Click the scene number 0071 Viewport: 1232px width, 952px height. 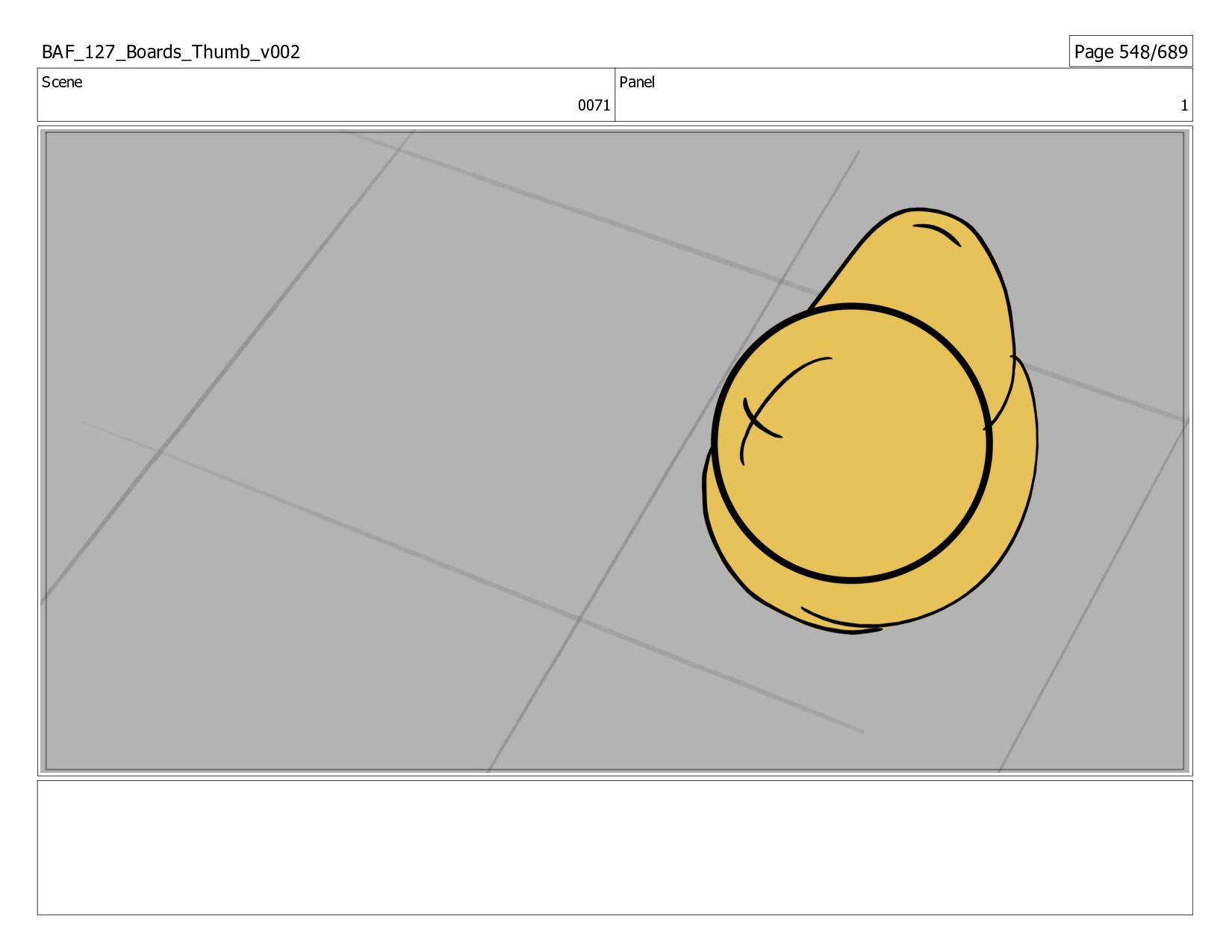(x=594, y=105)
